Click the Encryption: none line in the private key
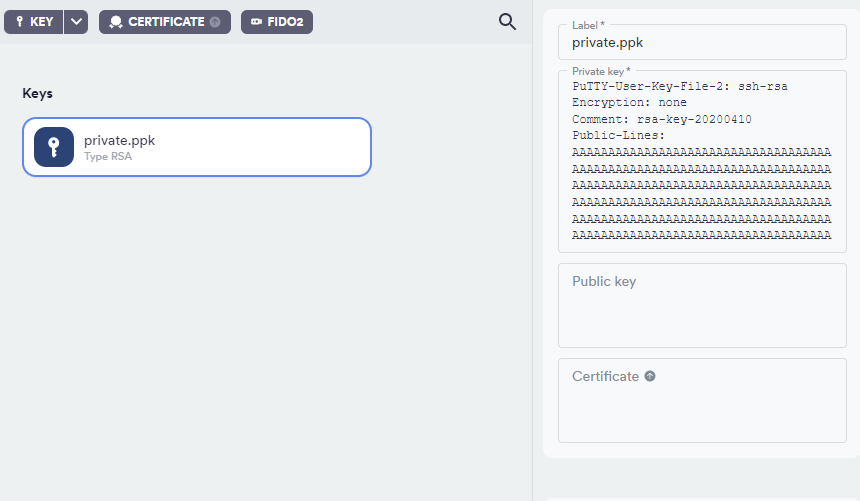Viewport: 860px width, 501px height. [x=629, y=103]
